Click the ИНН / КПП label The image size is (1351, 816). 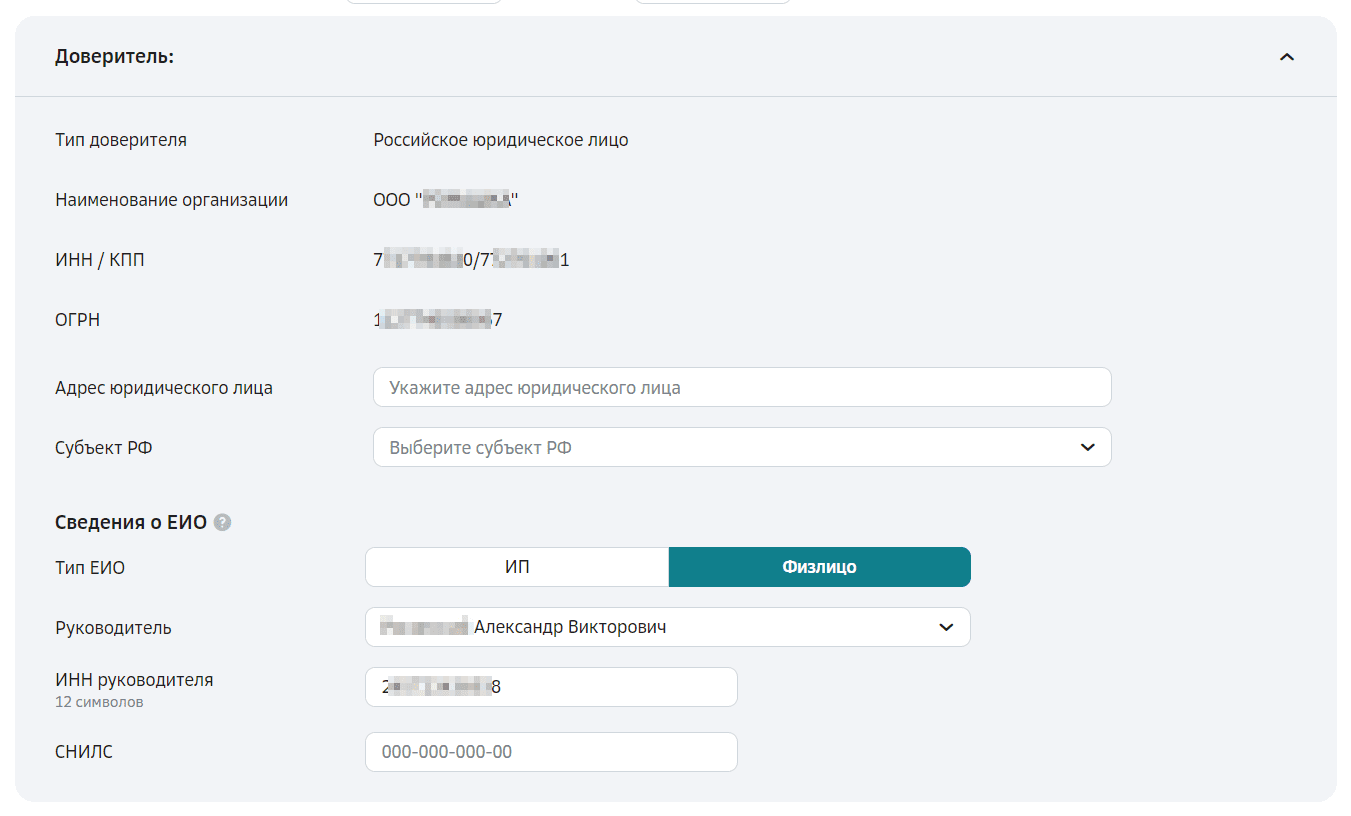click(101, 260)
